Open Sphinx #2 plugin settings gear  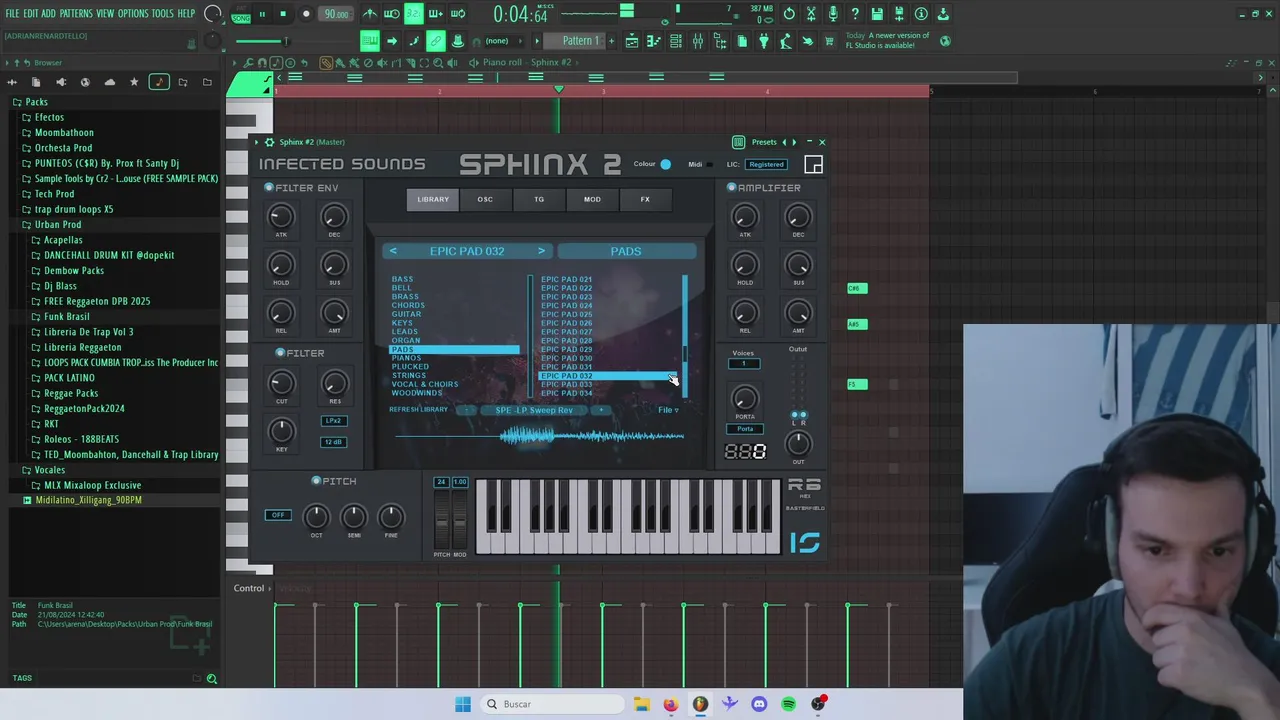[x=269, y=142]
